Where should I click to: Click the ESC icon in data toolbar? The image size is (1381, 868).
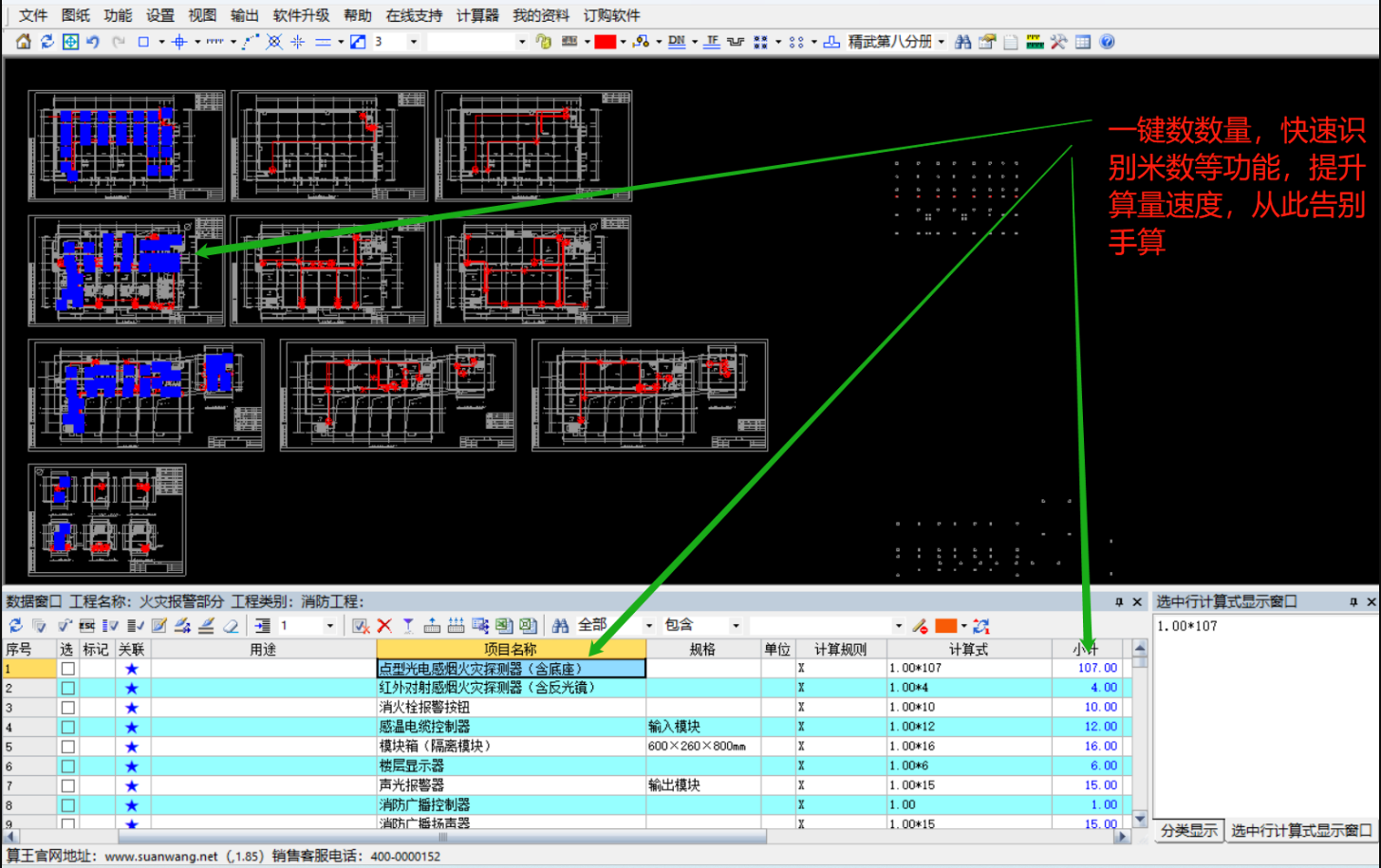(x=86, y=625)
